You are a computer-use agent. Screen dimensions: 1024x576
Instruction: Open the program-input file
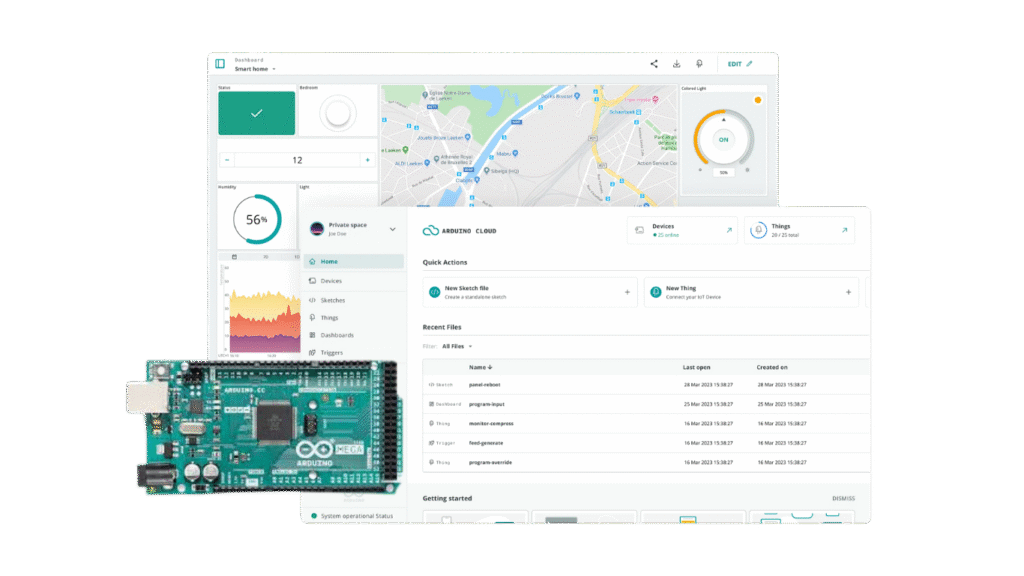[487, 404]
